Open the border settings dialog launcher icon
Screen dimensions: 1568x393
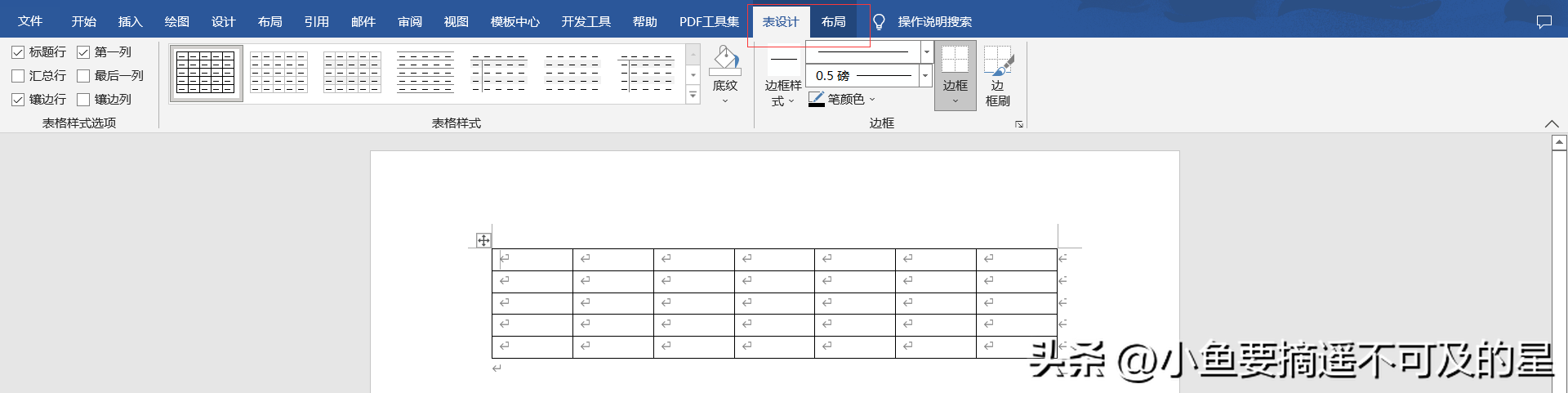1019,124
